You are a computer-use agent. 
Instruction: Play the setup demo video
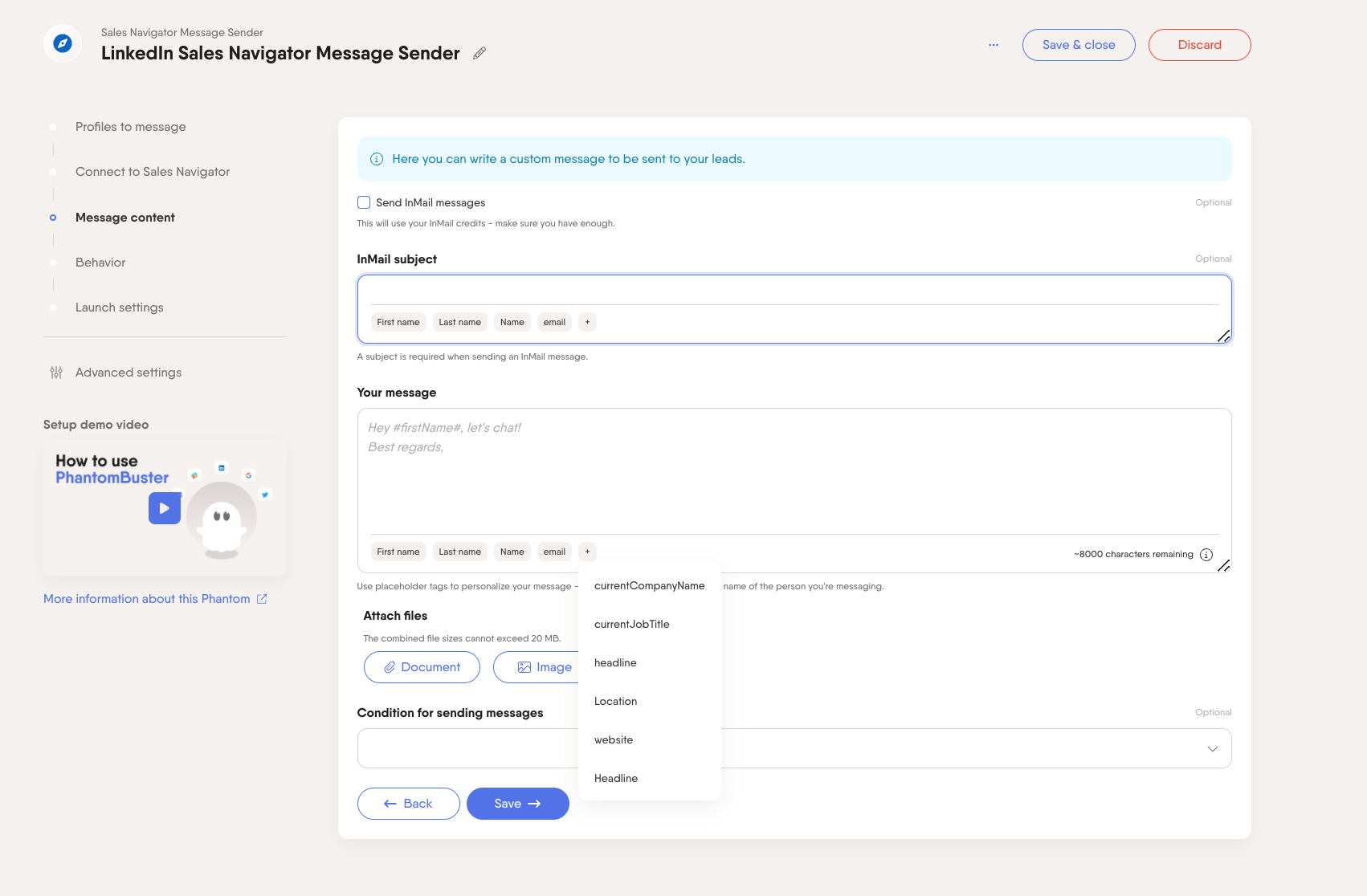tap(165, 508)
